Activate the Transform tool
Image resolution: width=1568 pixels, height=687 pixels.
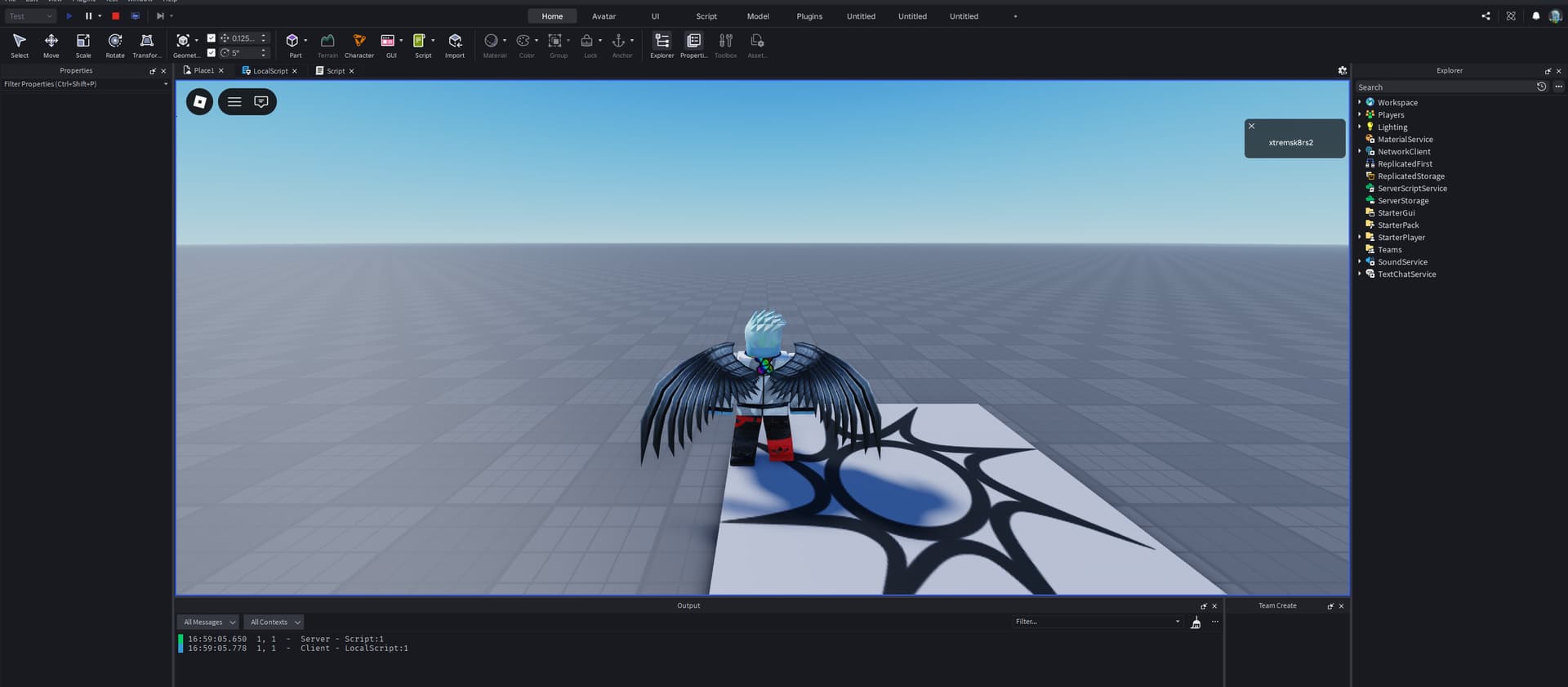[x=147, y=45]
